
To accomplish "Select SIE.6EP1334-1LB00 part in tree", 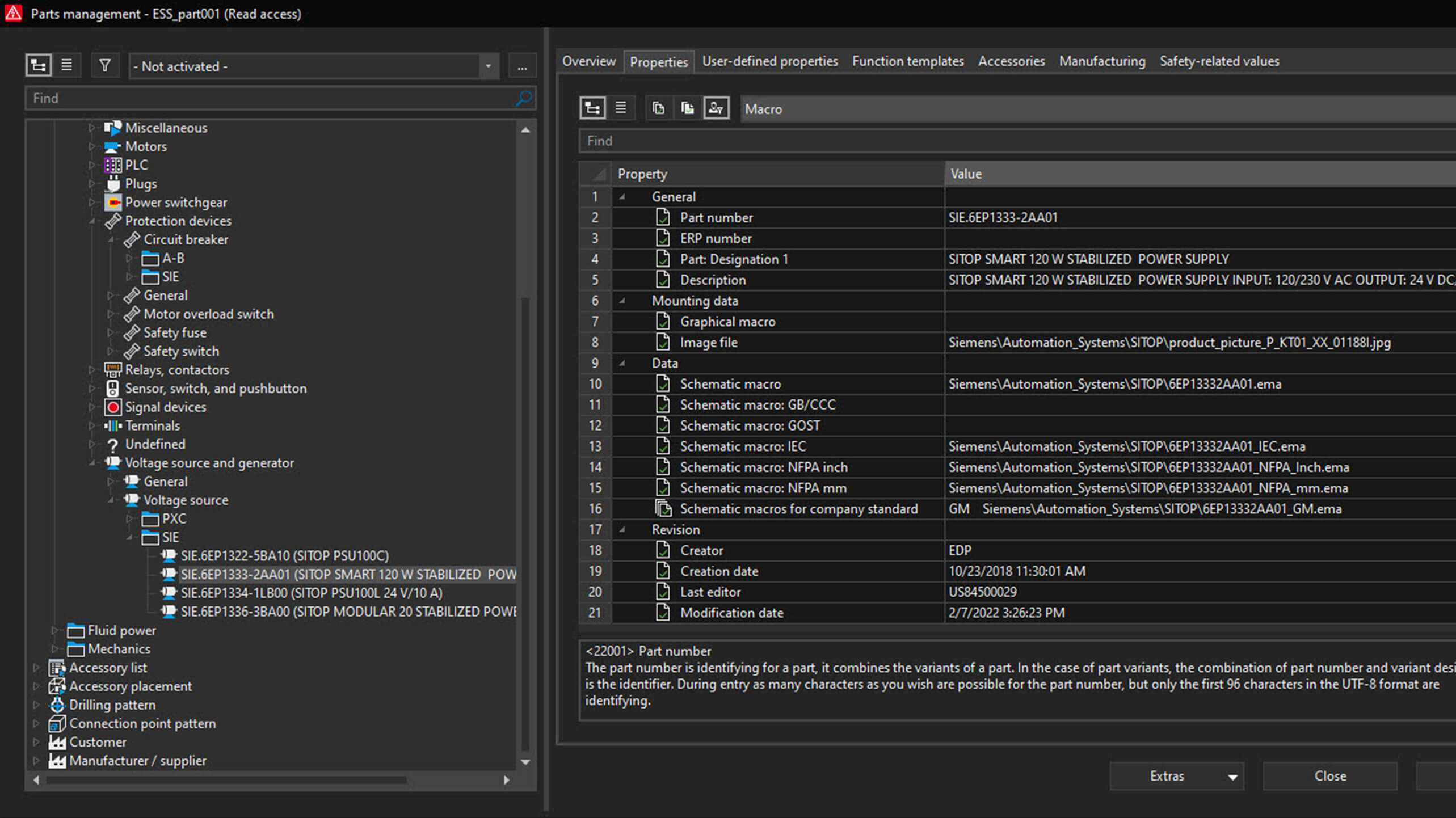I will click(x=311, y=593).
